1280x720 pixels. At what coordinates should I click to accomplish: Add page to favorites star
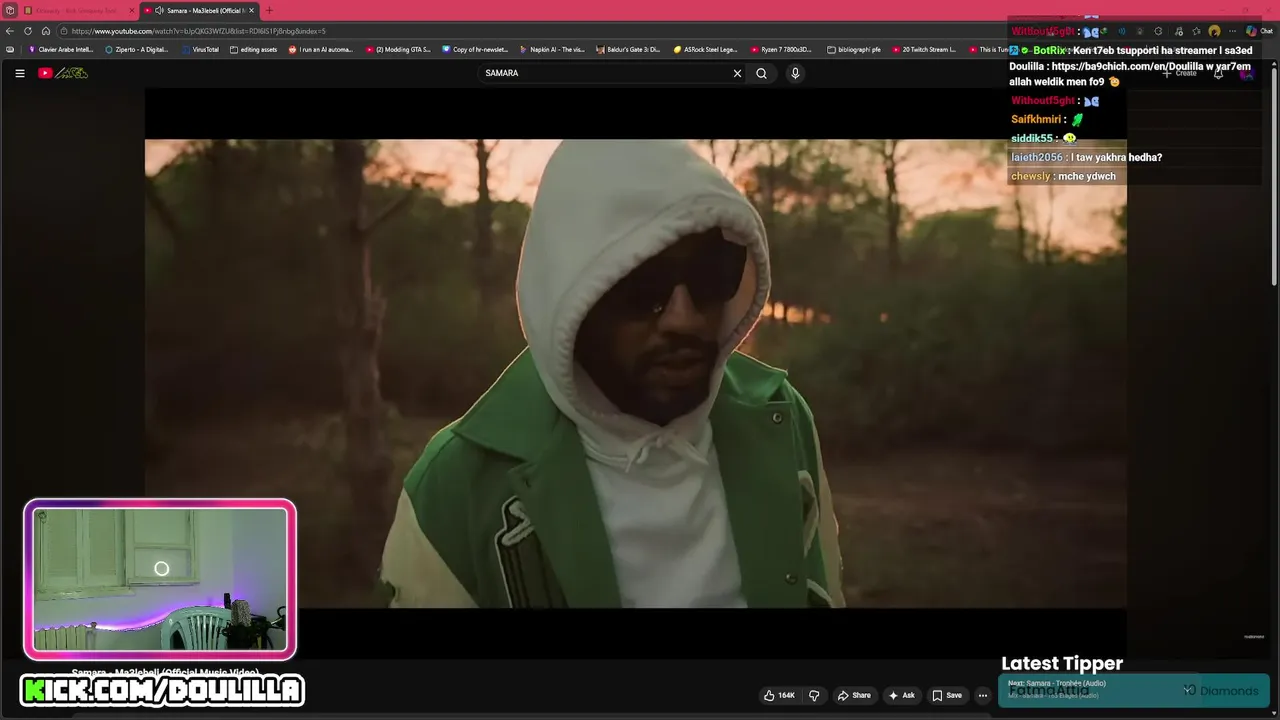coord(1196,31)
